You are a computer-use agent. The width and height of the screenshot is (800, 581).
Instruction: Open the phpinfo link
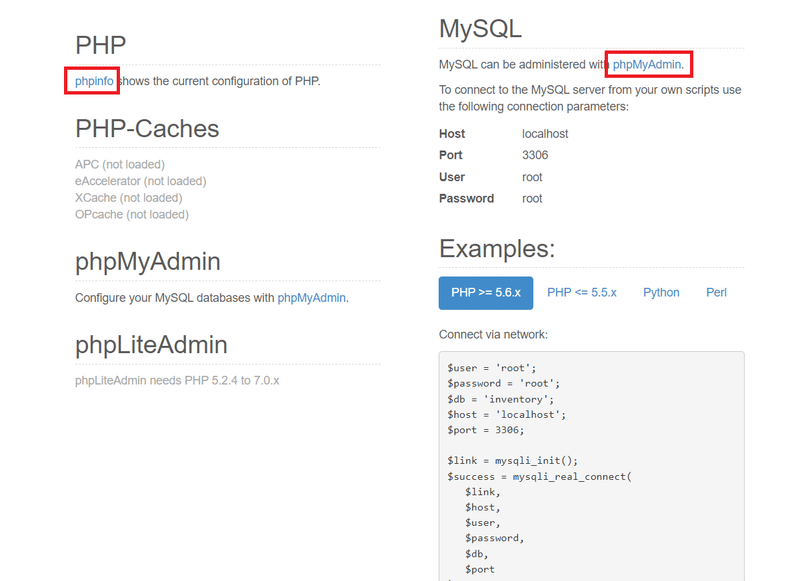tap(94, 81)
